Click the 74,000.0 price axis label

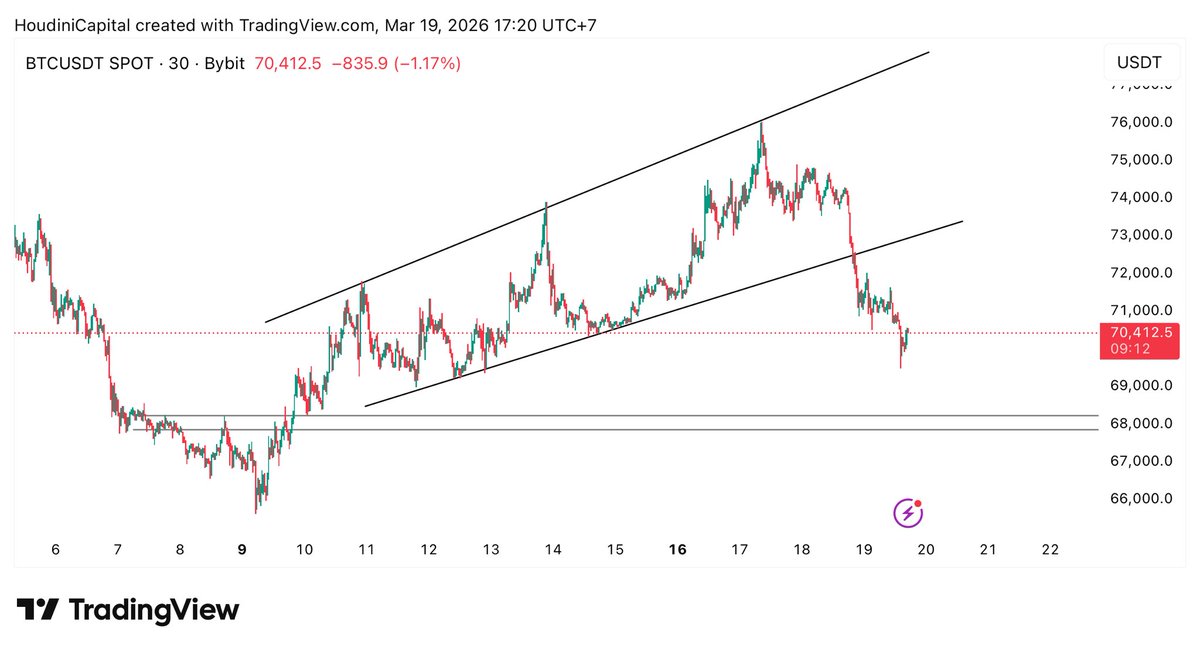(1141, 197)
